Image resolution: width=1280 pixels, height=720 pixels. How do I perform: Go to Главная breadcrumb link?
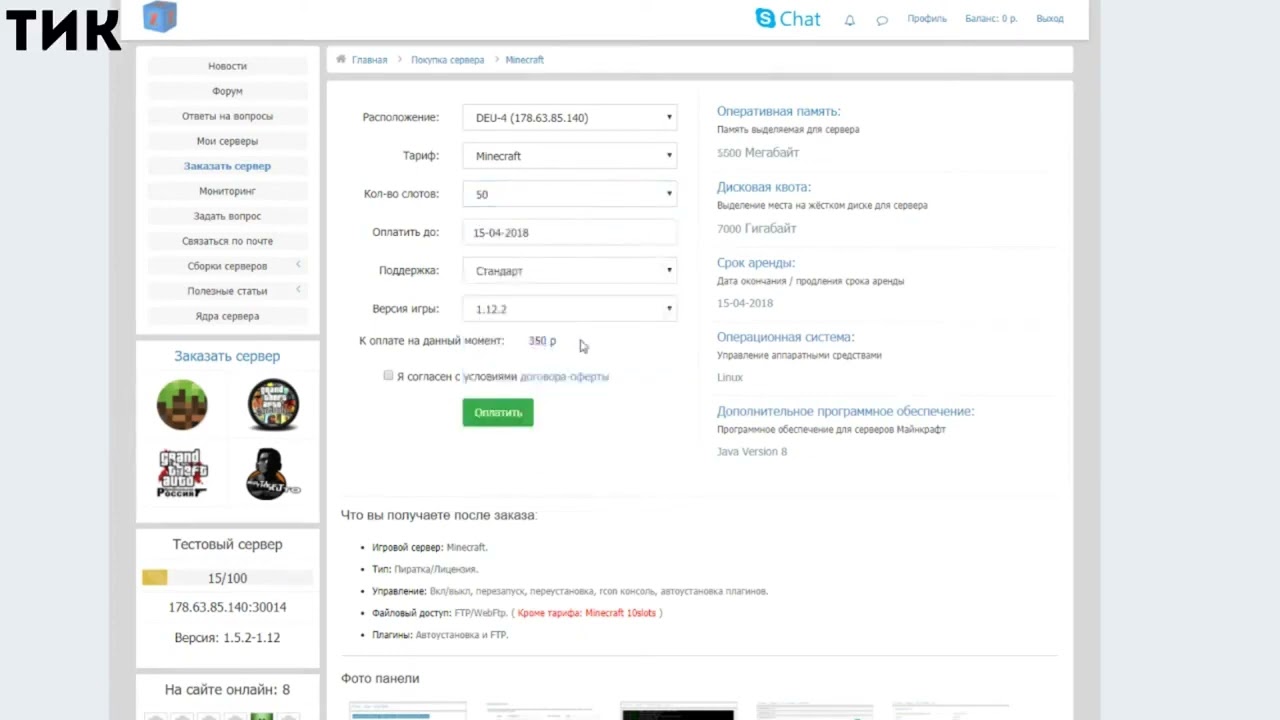click(369, 60)
